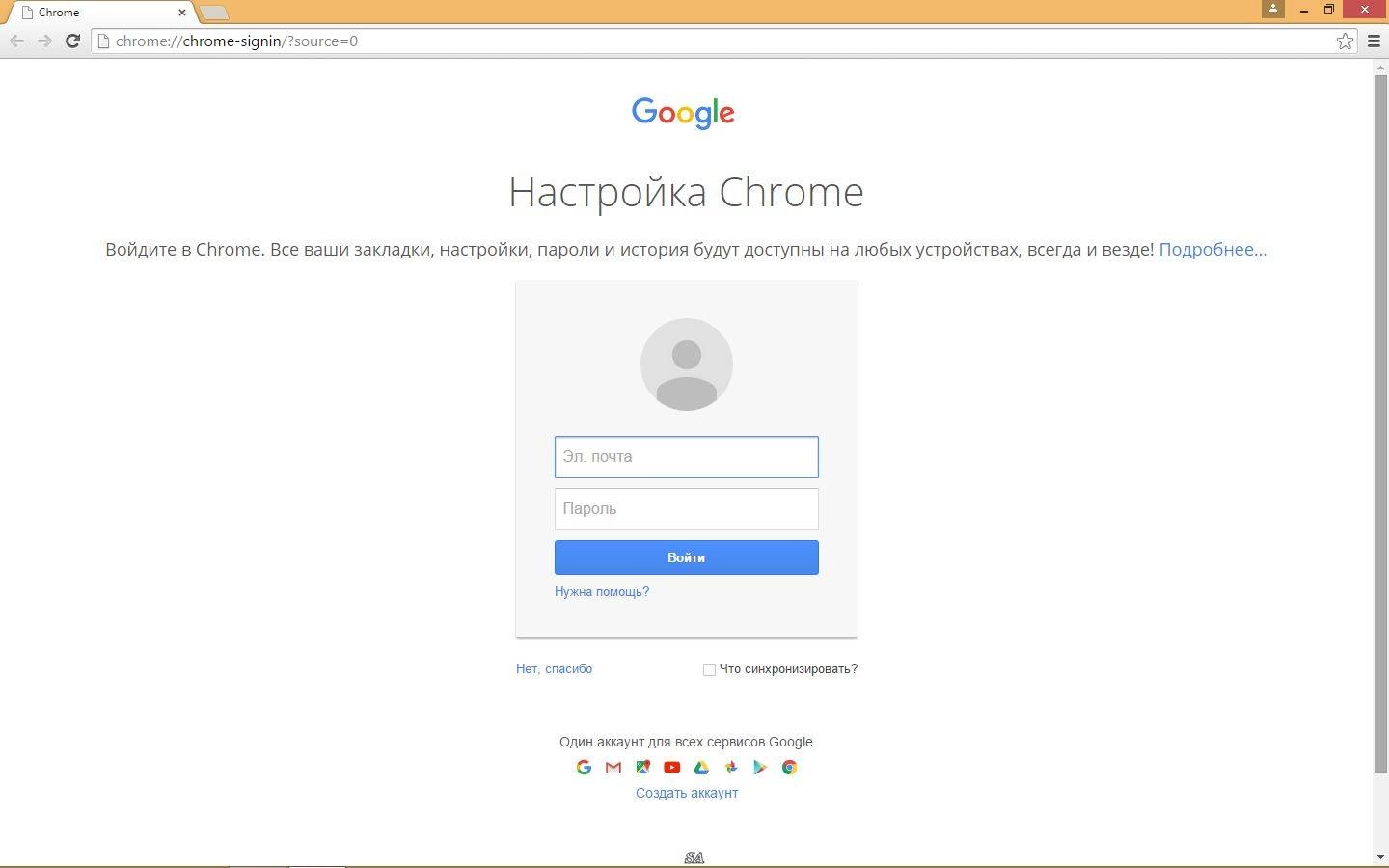Viewport: 1389px width, 868px height.
Task: Click the vertical scrollbar thumb
Action: click(x=1380, y=422)
